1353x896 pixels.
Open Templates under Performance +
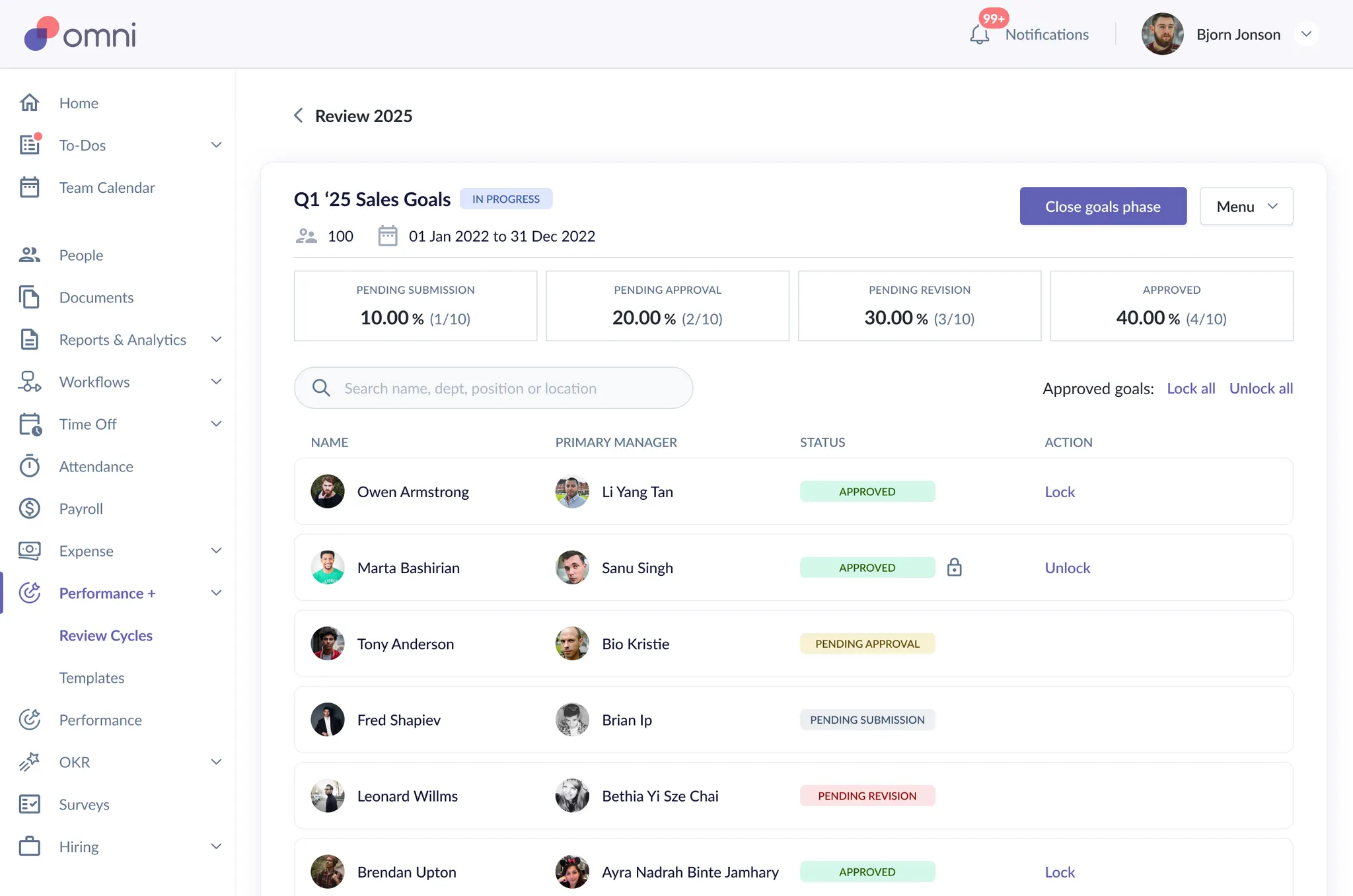tap(92, 677)
